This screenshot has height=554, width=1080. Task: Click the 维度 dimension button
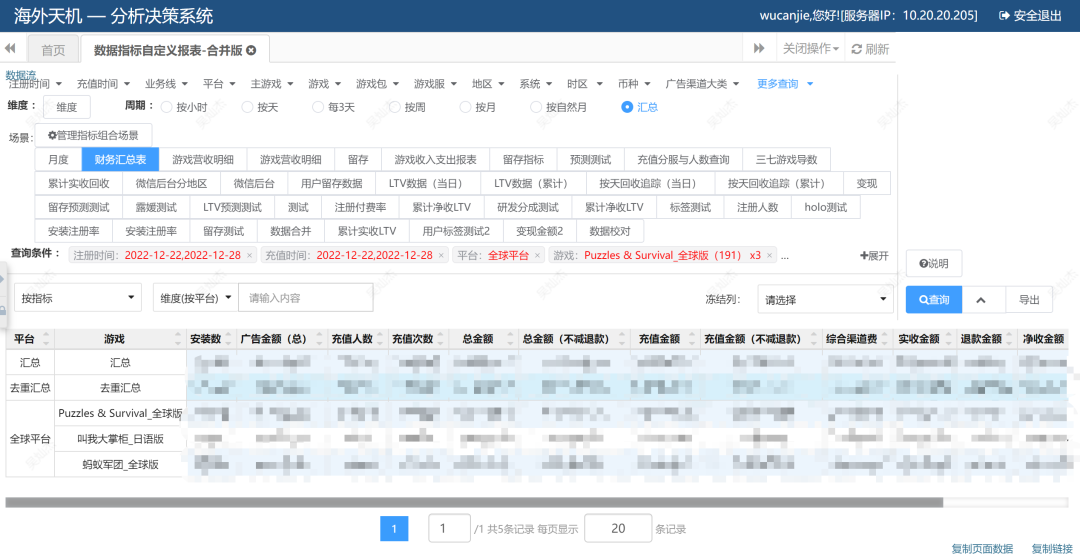point(66,107)
